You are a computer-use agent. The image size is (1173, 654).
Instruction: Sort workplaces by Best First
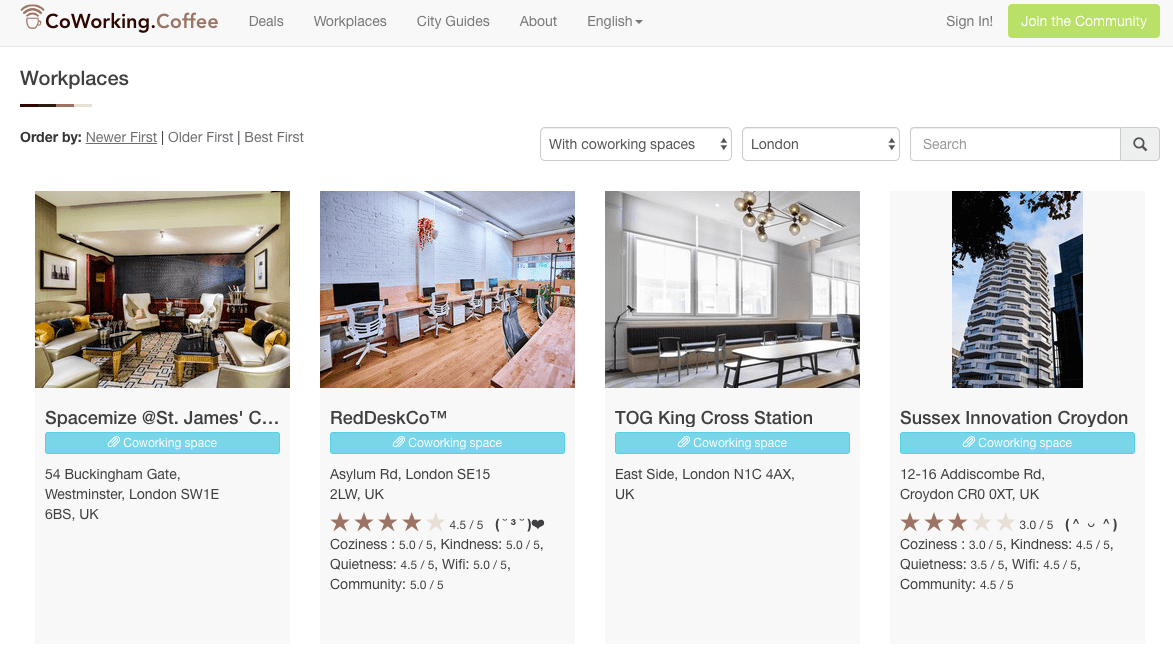click(274, 137)
